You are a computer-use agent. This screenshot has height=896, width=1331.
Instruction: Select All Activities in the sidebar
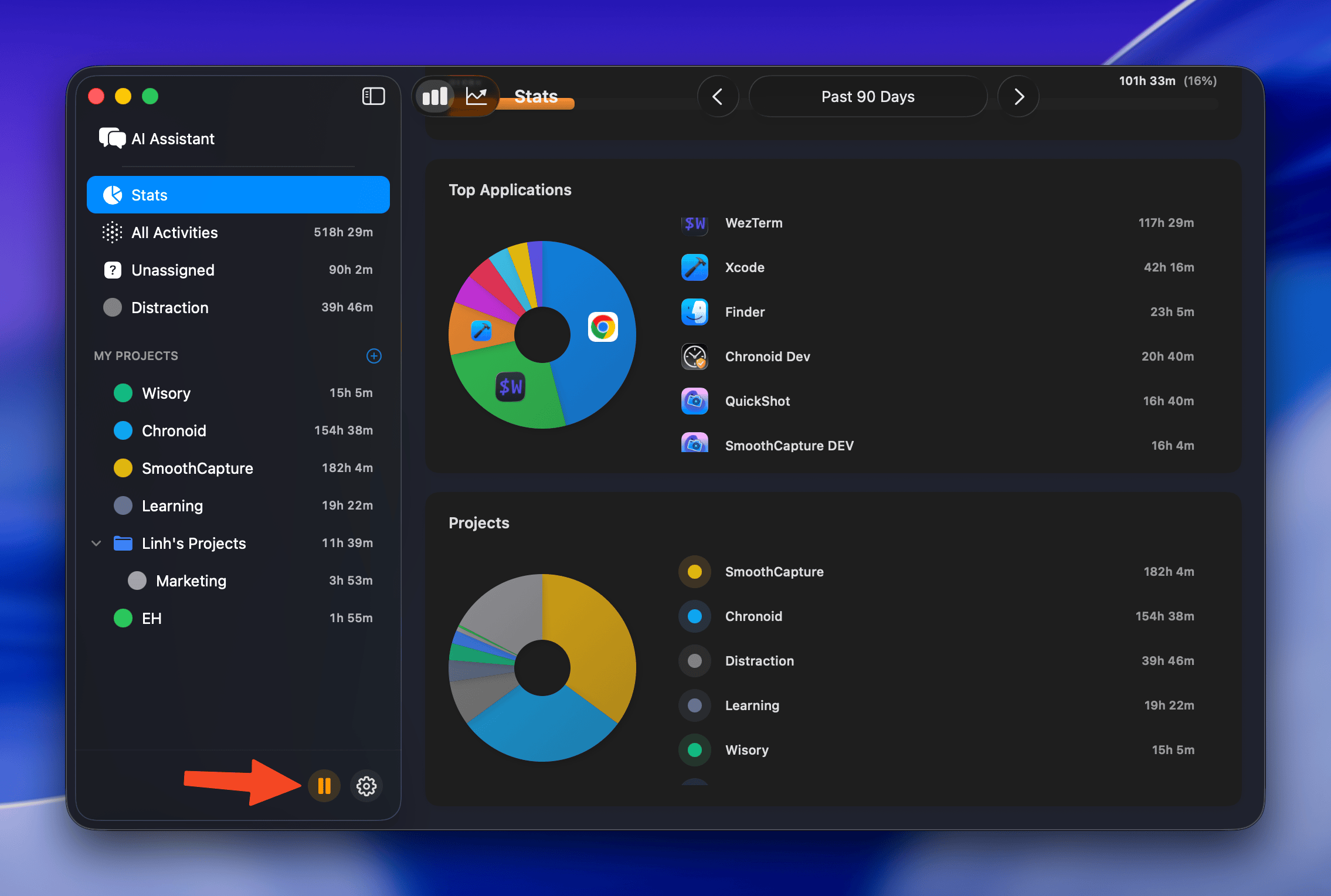click(x=175, y=233)
